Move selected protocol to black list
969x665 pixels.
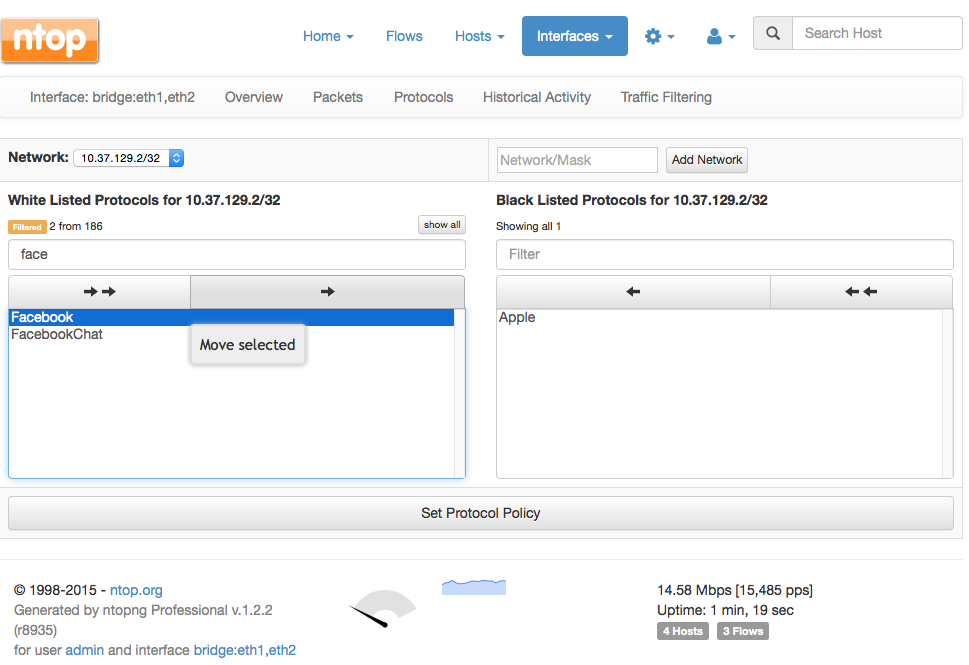[x=328, y=292]
